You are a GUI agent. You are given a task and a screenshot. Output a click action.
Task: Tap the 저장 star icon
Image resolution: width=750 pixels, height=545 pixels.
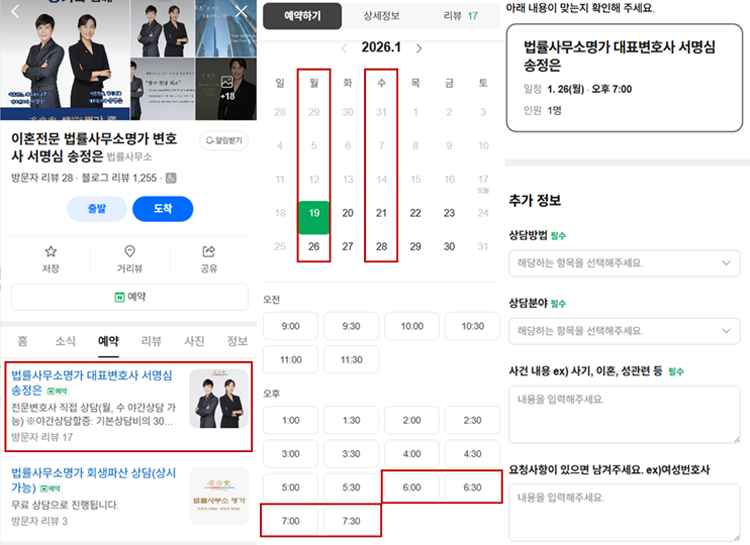click(x=51, y=251)
